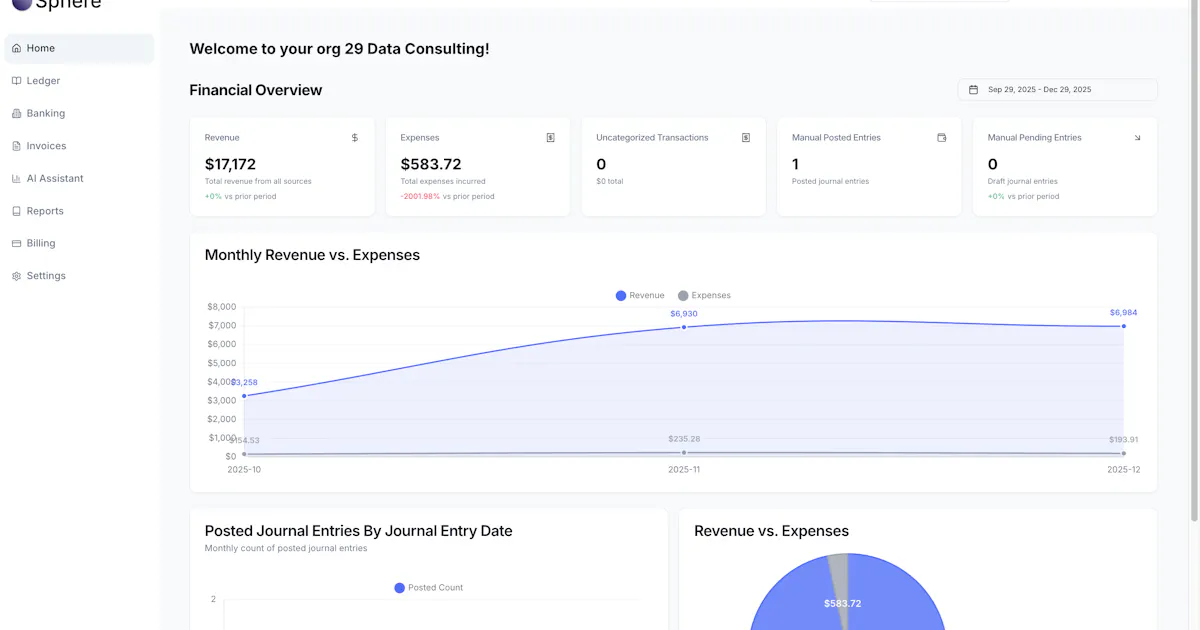Toggle the Posted Count legend item

429,588
